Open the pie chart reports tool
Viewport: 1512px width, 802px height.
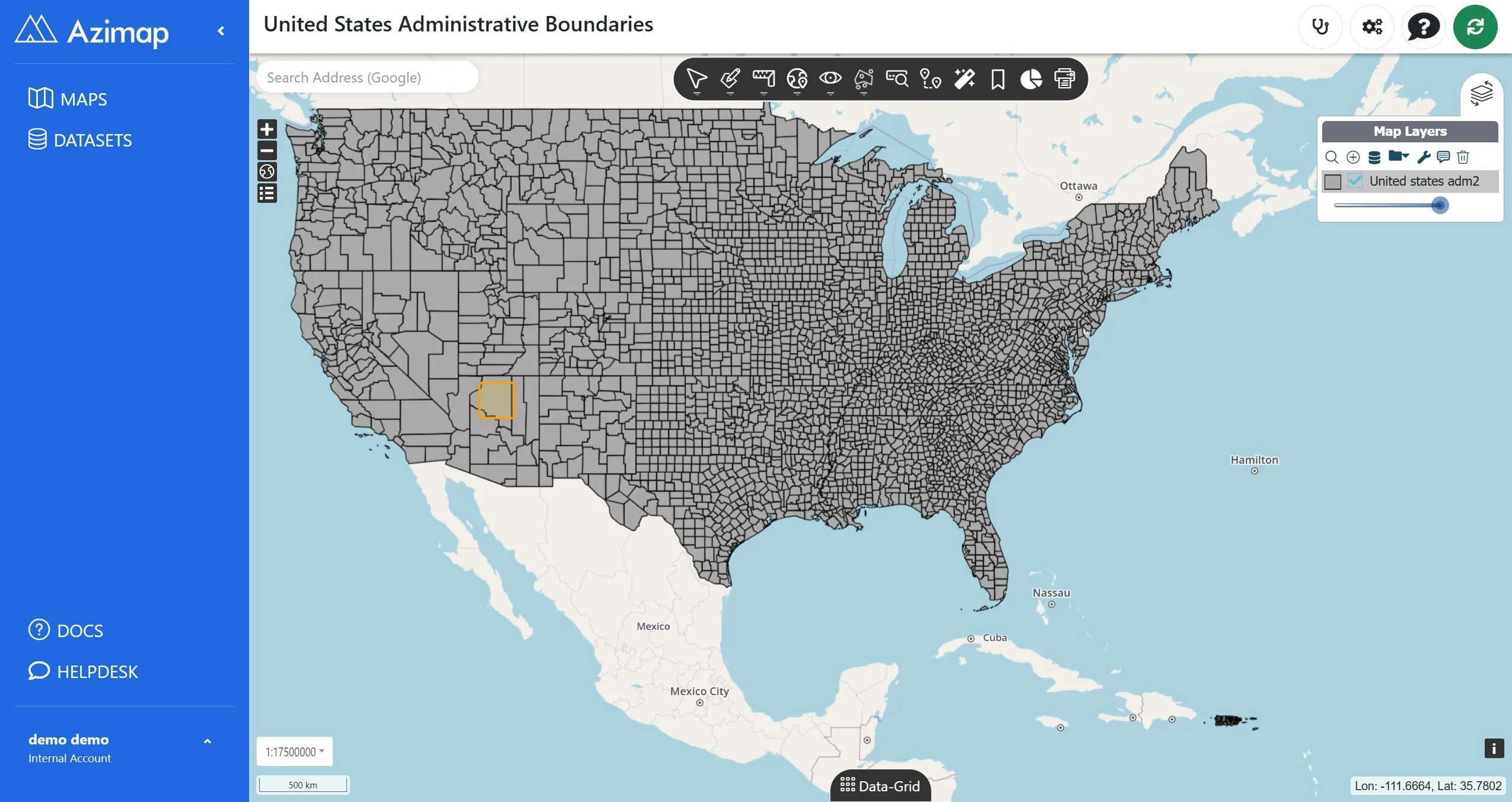tap(1031, 79)
